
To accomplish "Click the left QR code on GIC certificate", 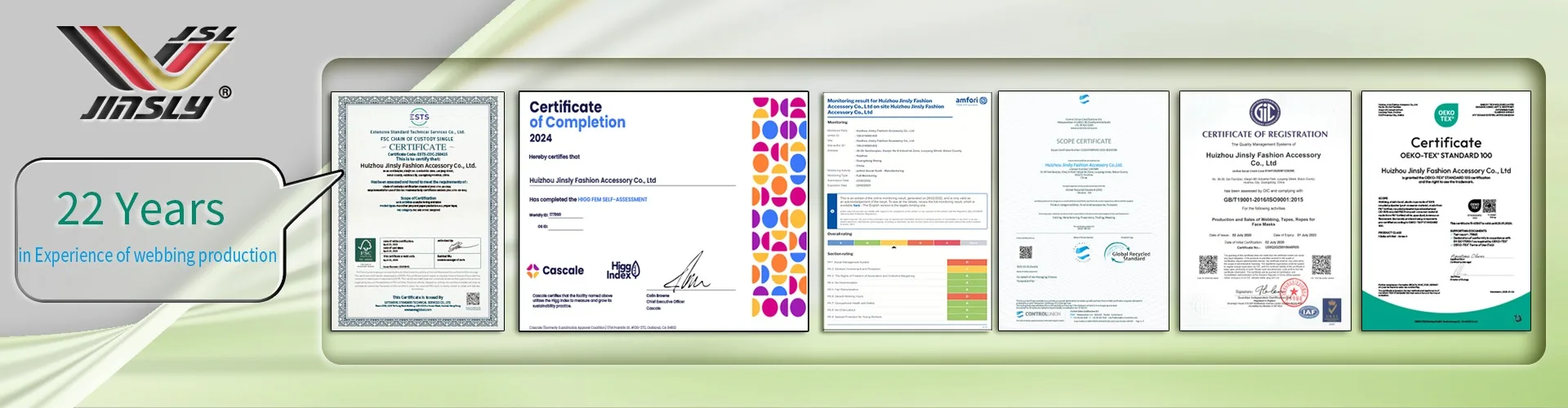I will 1208,265.
